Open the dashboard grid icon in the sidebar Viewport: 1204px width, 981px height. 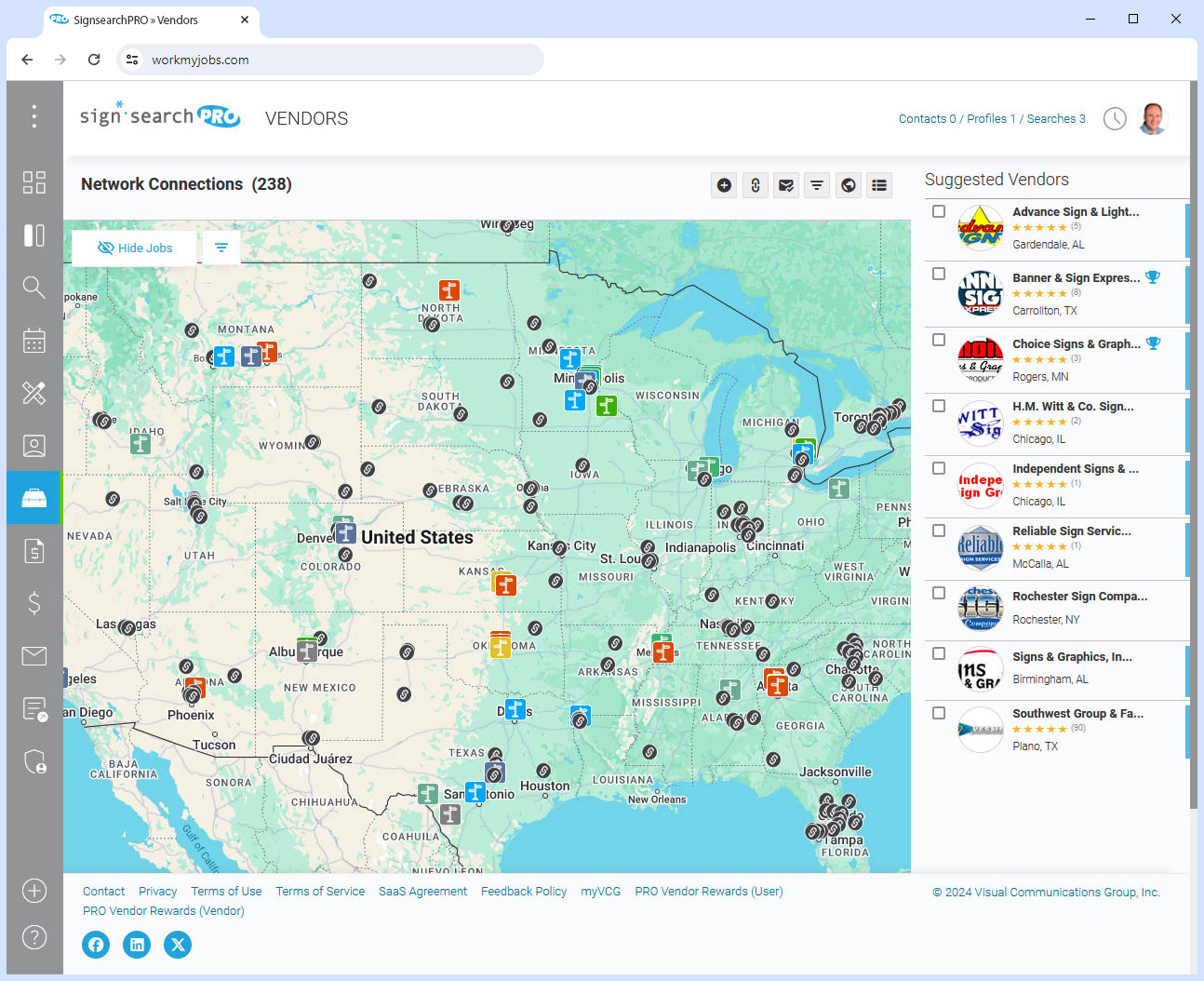coord(34,182)
